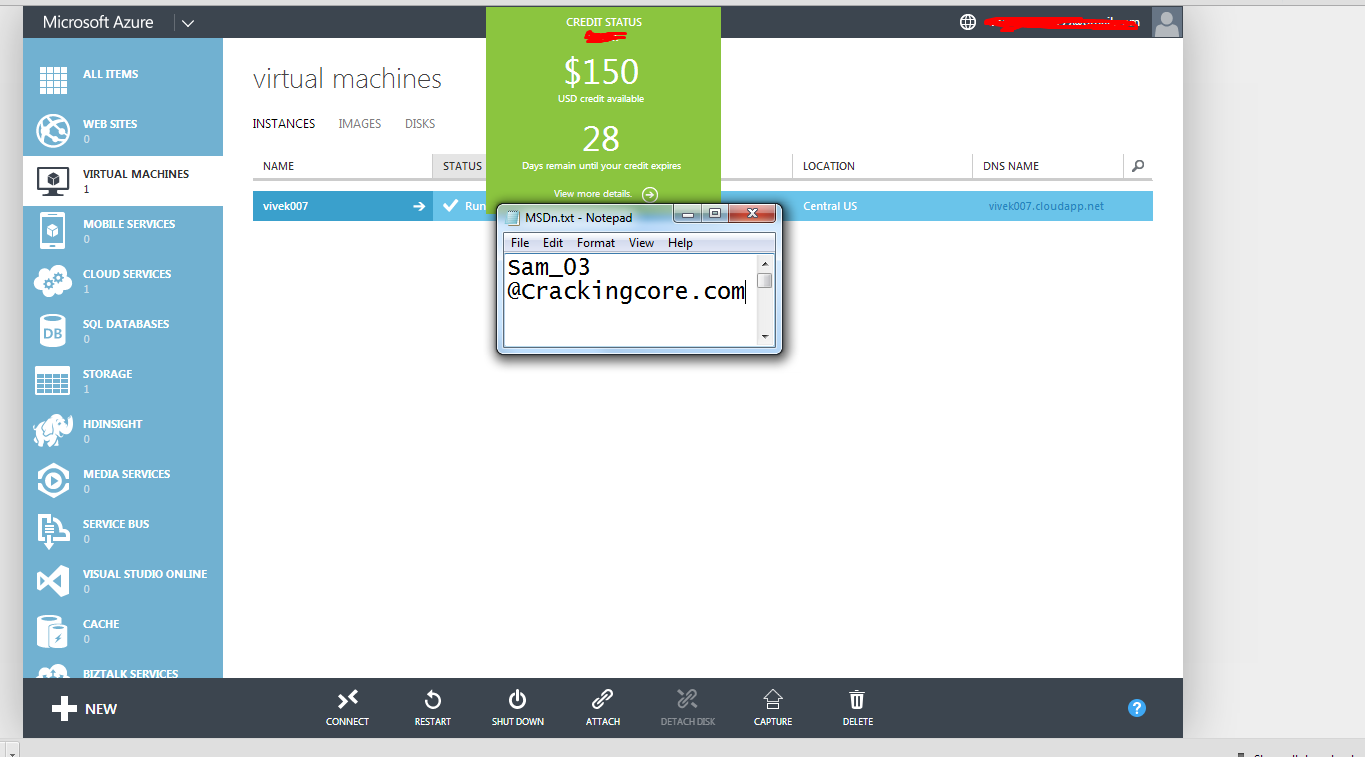Open Notepad Help menu
1365x757 pixels.
point(680,243)
